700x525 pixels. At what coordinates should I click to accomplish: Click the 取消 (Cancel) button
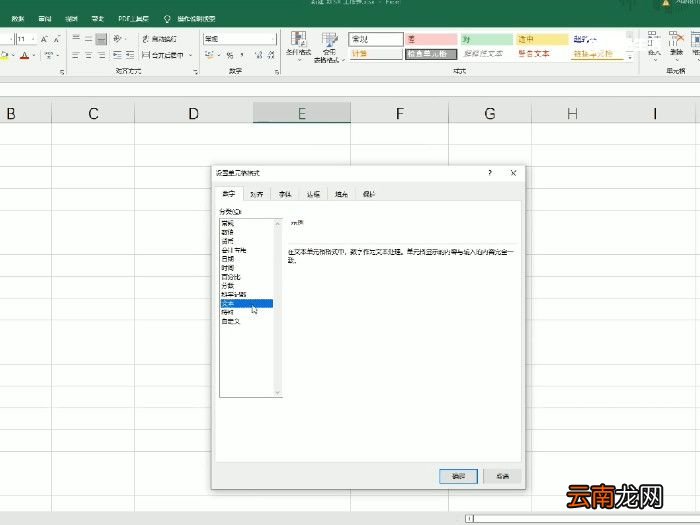point(502,476)
